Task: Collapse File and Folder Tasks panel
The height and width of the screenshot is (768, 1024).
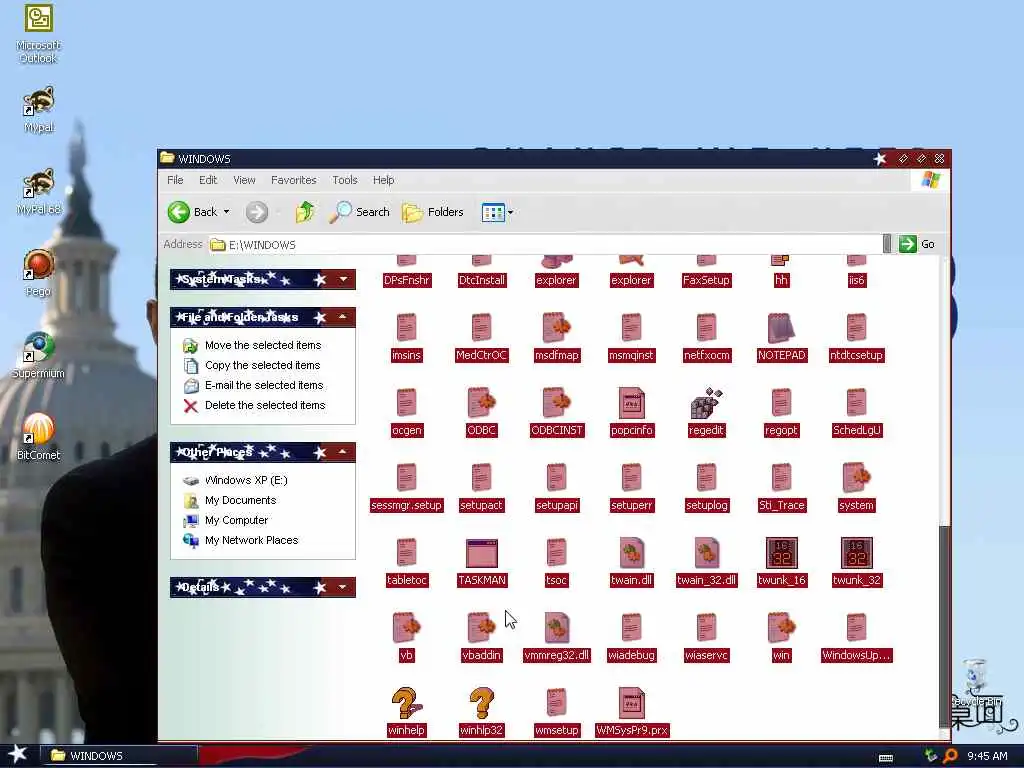Action: click(x=343, y=317)
